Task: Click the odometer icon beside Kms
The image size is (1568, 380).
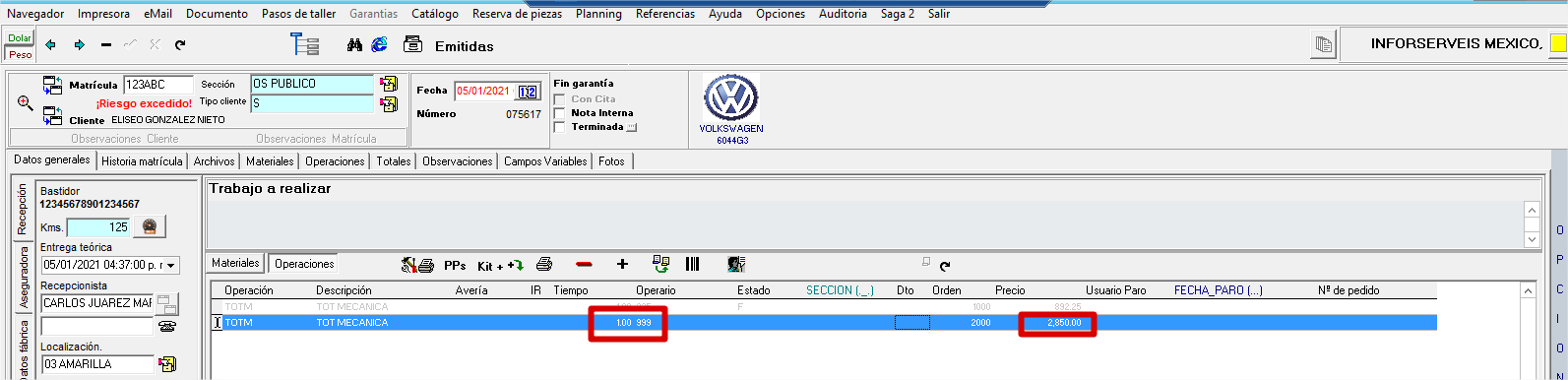Action: (150, 226)
